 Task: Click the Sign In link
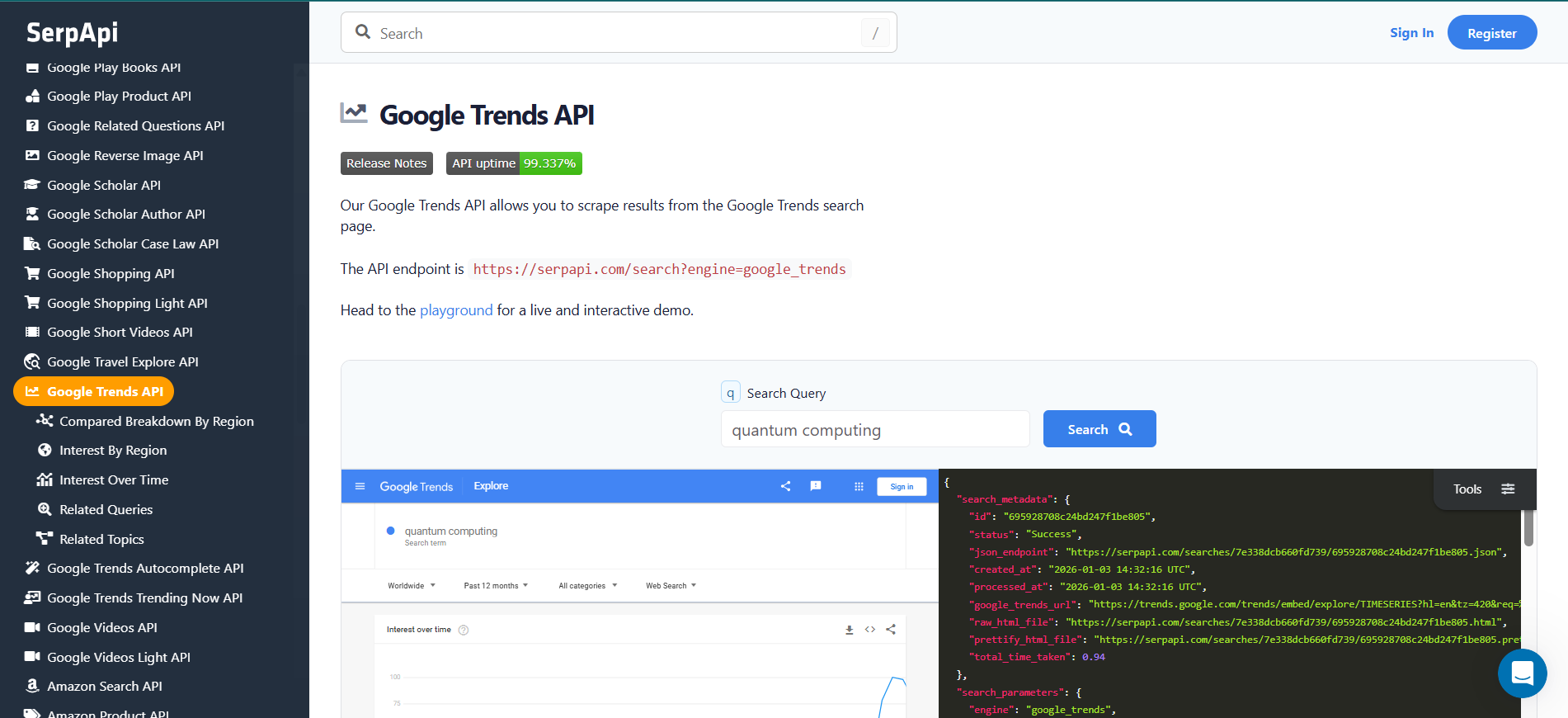point(1412,33)
